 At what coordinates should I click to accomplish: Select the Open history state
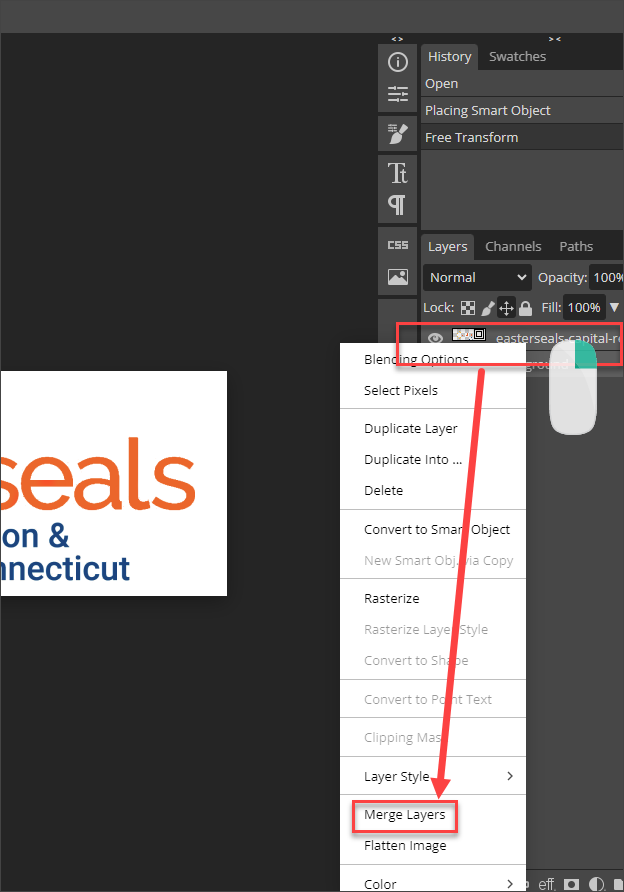click(x=522, y=84)
